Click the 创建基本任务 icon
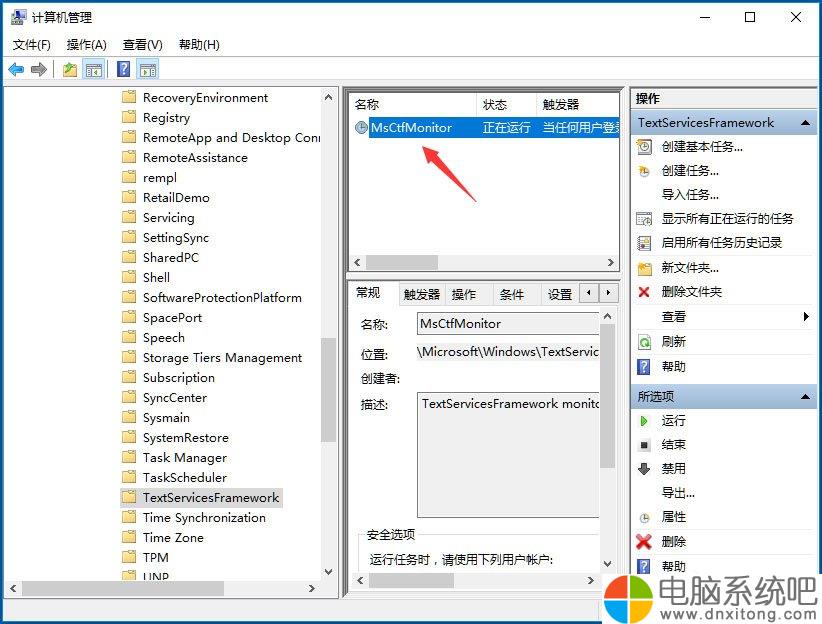 pyautogui.click(x=644, y=147)
